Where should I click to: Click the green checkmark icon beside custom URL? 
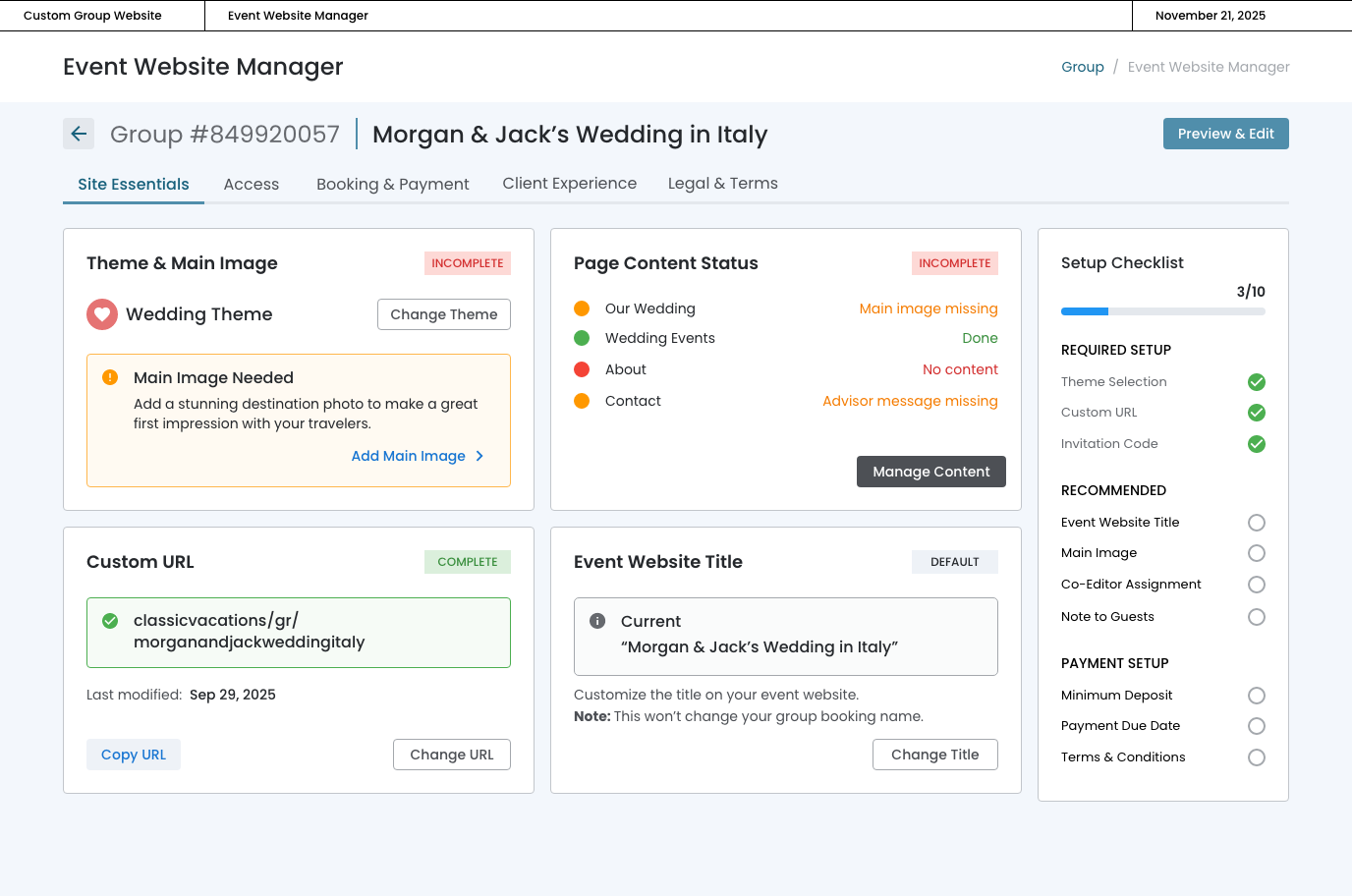pyautogui.click(x=110, y=621)
